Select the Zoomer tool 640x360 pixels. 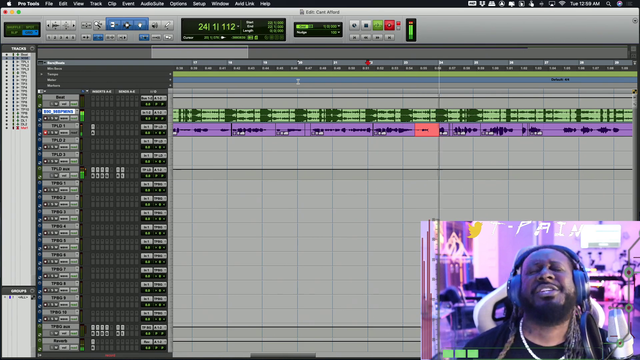pyautogui.click(x=99, y=25)
